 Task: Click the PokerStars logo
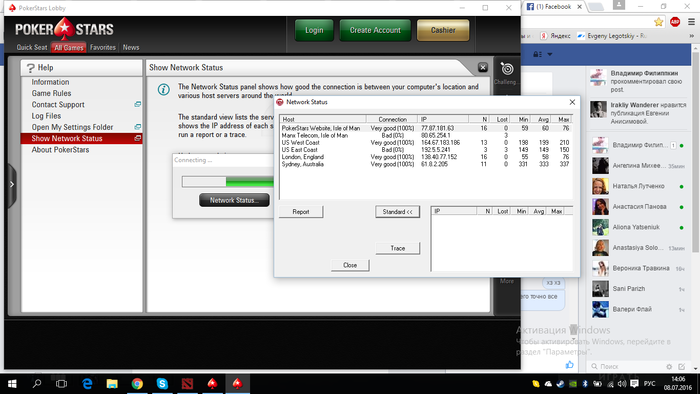pyautogui.click(x=64, y=30)
